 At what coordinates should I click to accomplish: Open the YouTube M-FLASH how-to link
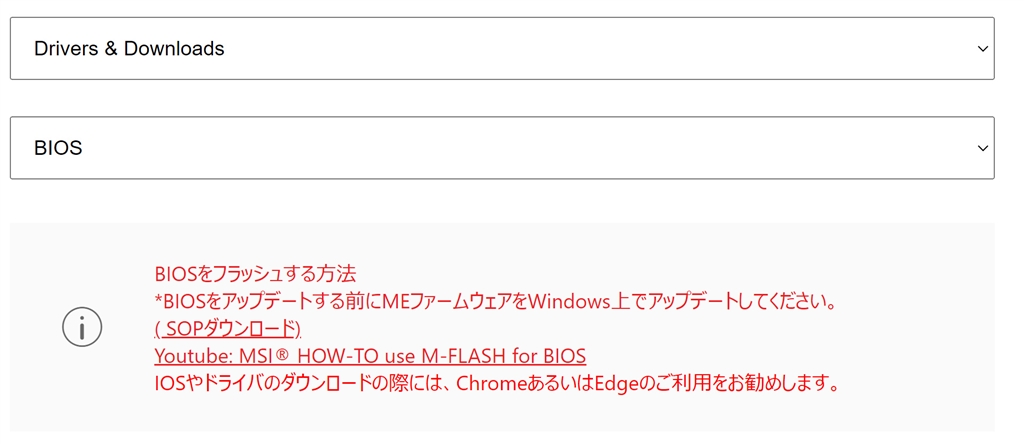click(370, 356)
